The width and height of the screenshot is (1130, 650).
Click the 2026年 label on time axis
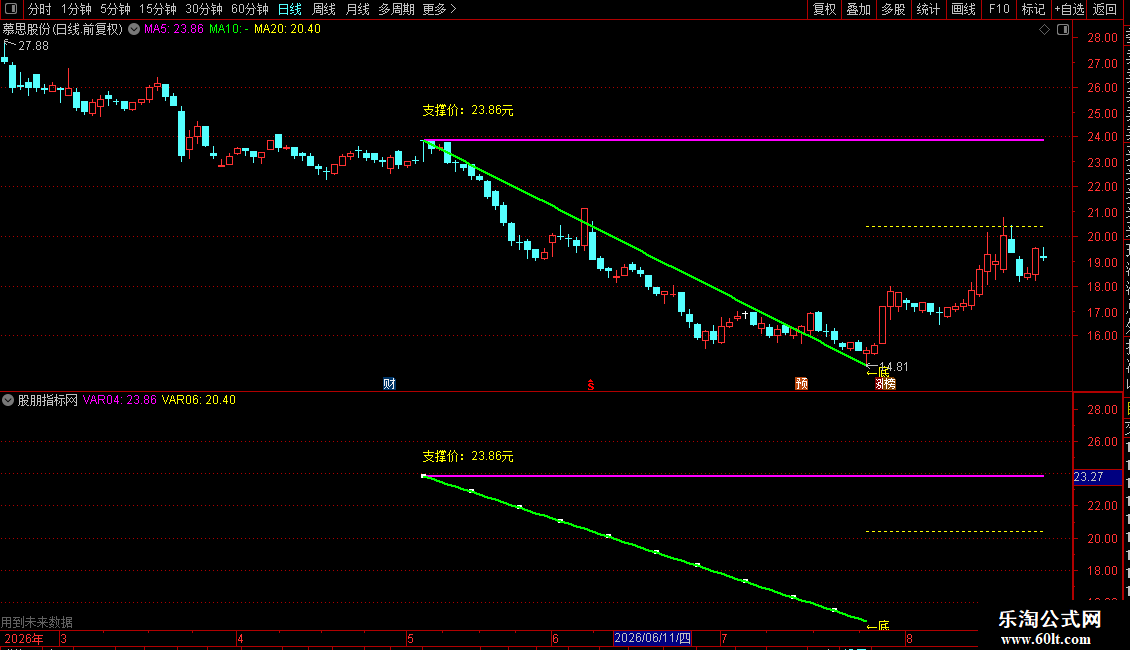(24, 638)
